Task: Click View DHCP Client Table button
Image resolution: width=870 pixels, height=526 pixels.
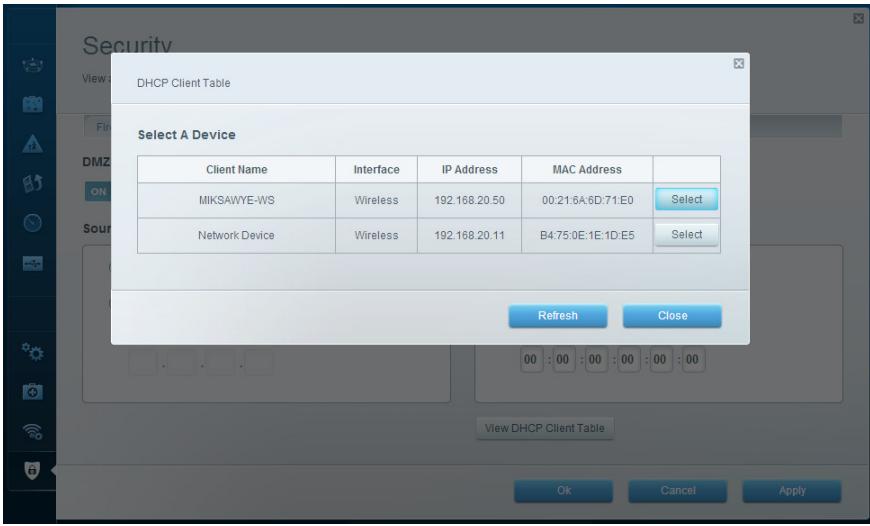Action: [545, 428]
